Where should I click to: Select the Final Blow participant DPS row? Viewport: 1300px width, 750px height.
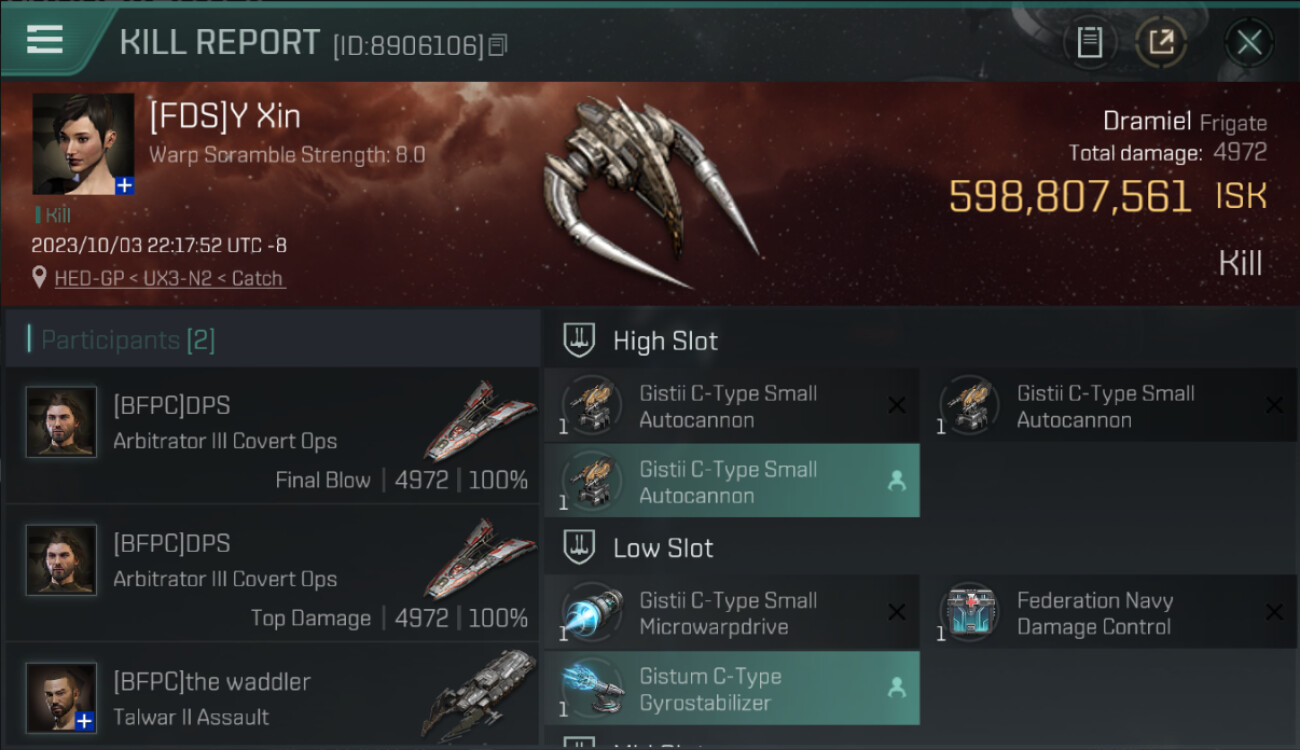click(272, 435)
